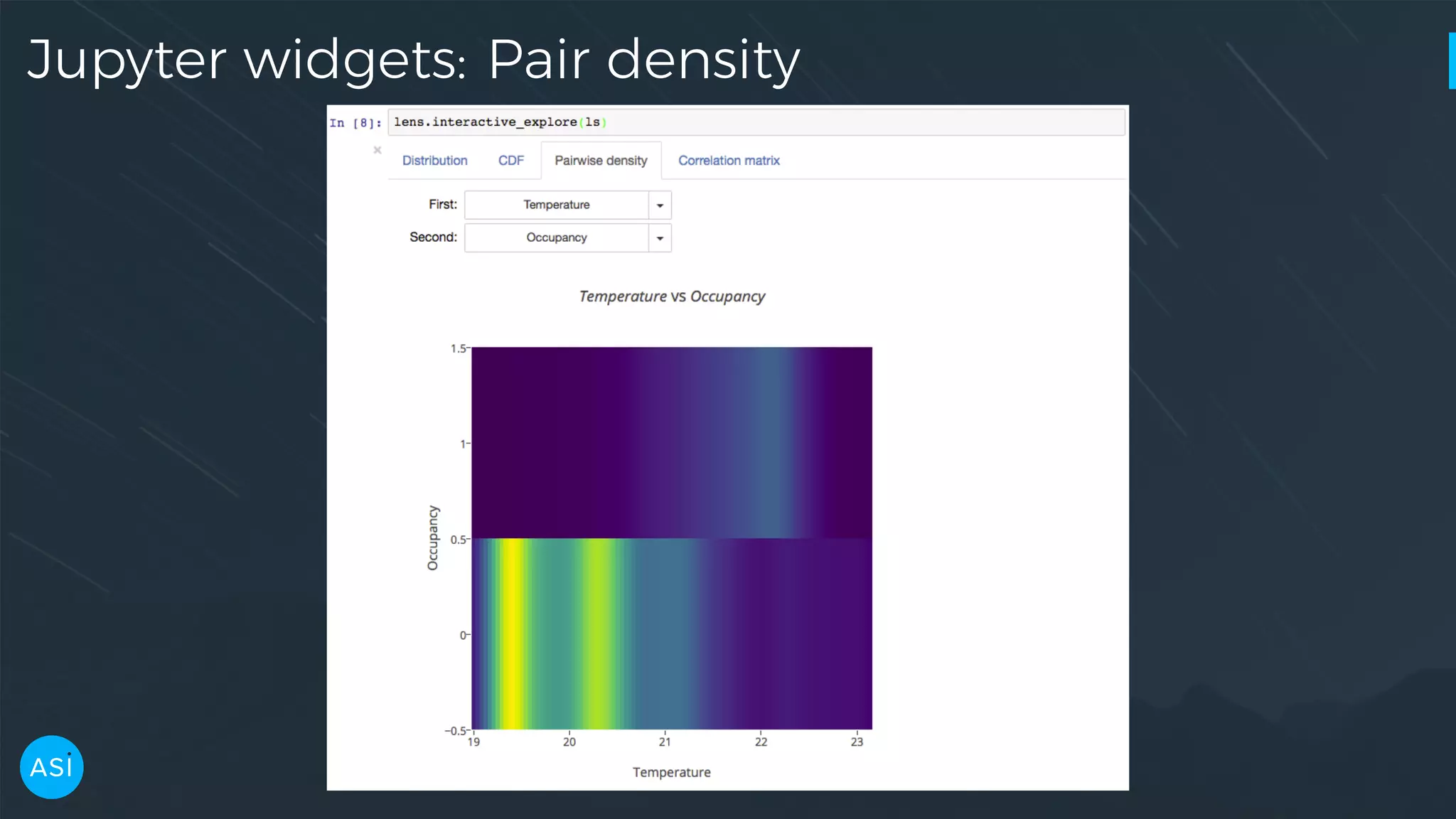Image resolution: width=1456 pixels, height=819 pixels.
Task: Open the Distribution tab
Action: point(434,161)
